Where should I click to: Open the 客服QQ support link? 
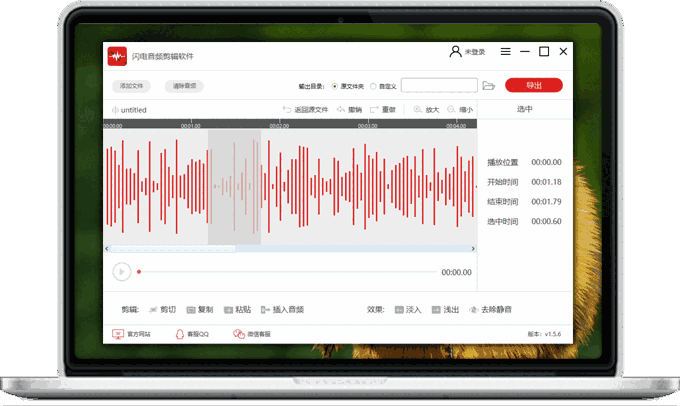click(x=192, y=334)
